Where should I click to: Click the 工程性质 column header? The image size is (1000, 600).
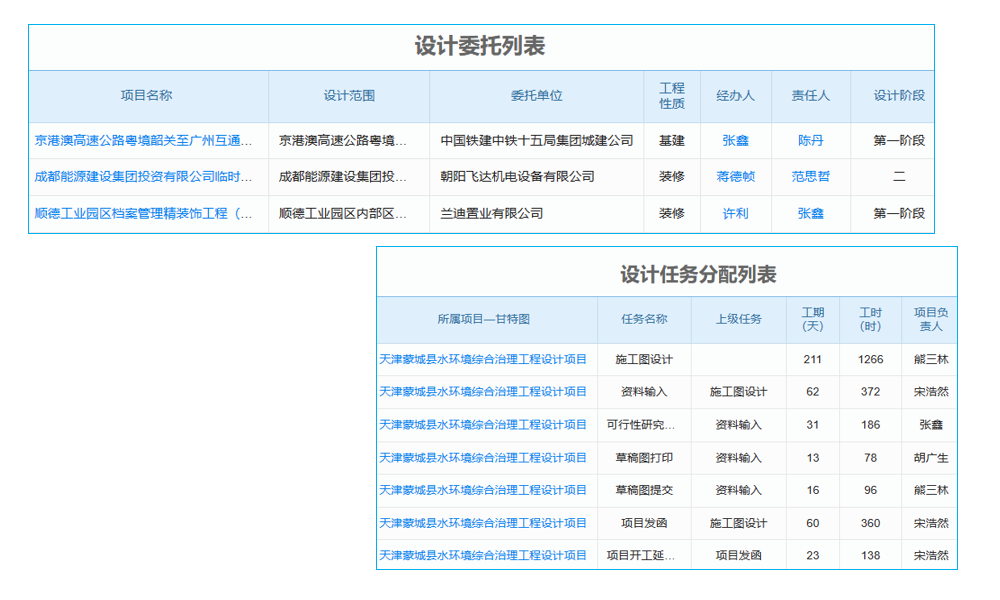coord(672,96)
